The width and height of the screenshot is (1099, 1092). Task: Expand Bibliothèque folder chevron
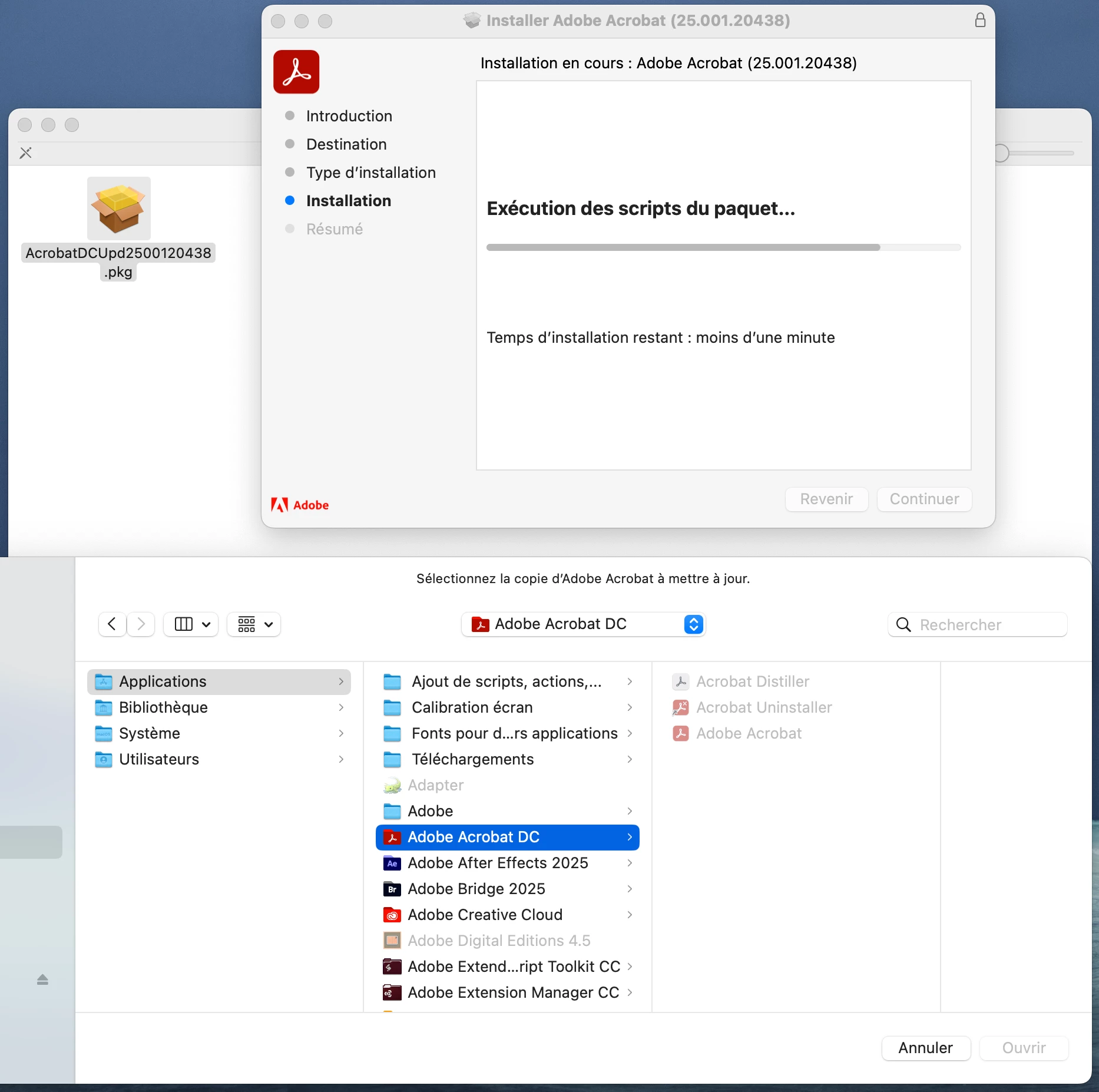[x=341, y=707]
